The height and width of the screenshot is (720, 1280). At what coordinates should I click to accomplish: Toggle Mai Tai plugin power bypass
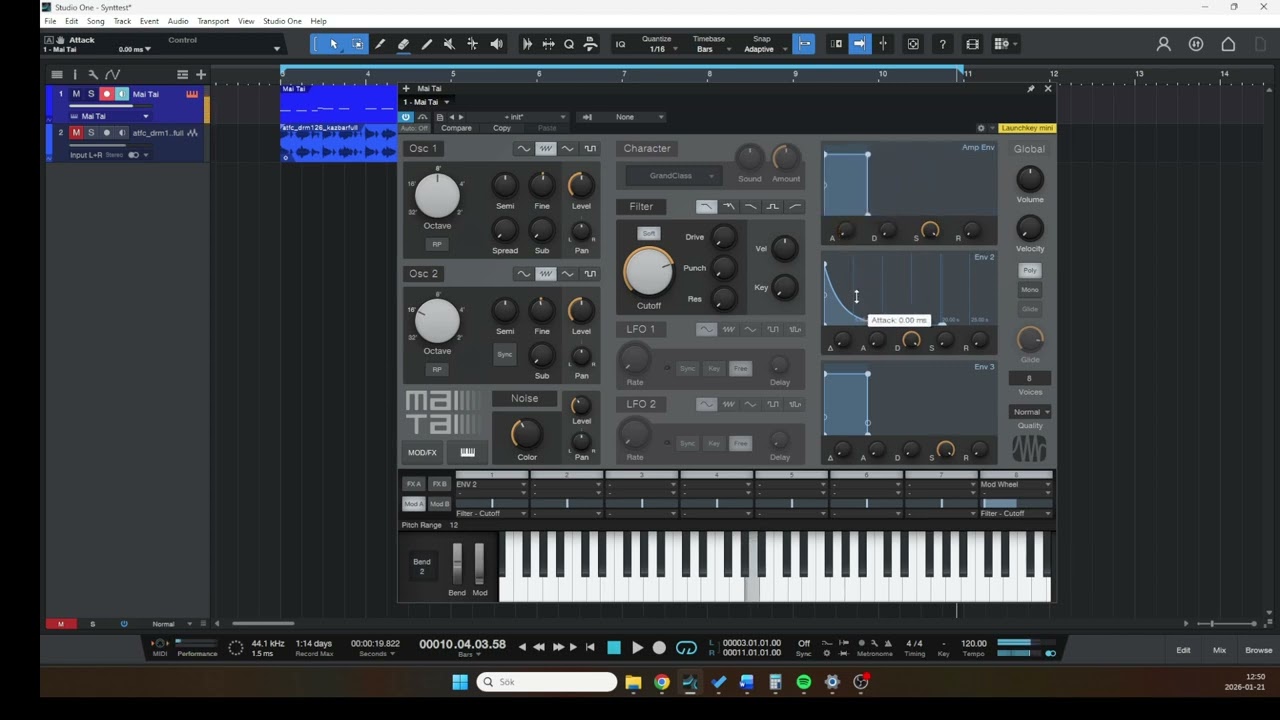[406, 117]
